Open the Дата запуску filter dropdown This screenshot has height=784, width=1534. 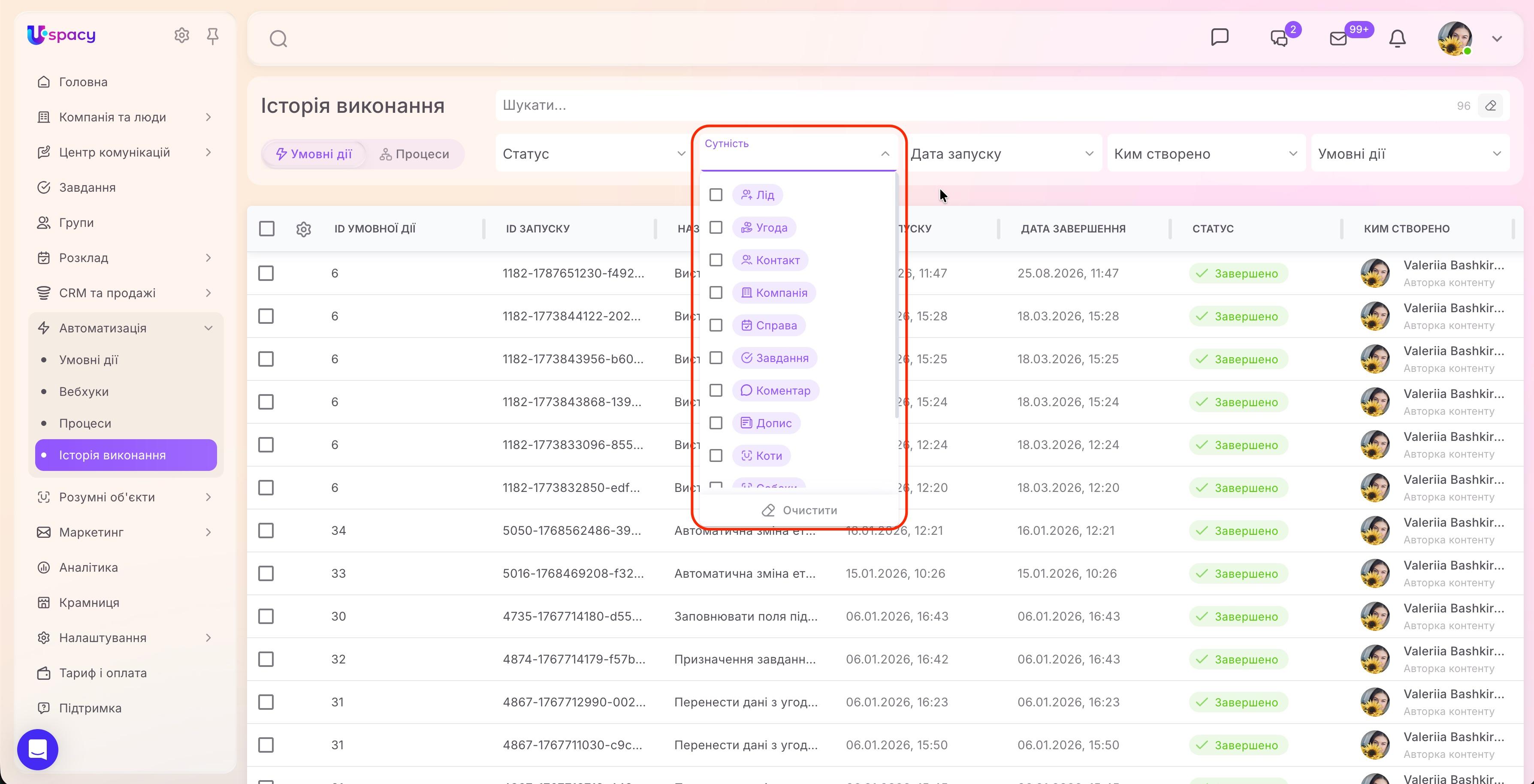(x=1003, y=154)
